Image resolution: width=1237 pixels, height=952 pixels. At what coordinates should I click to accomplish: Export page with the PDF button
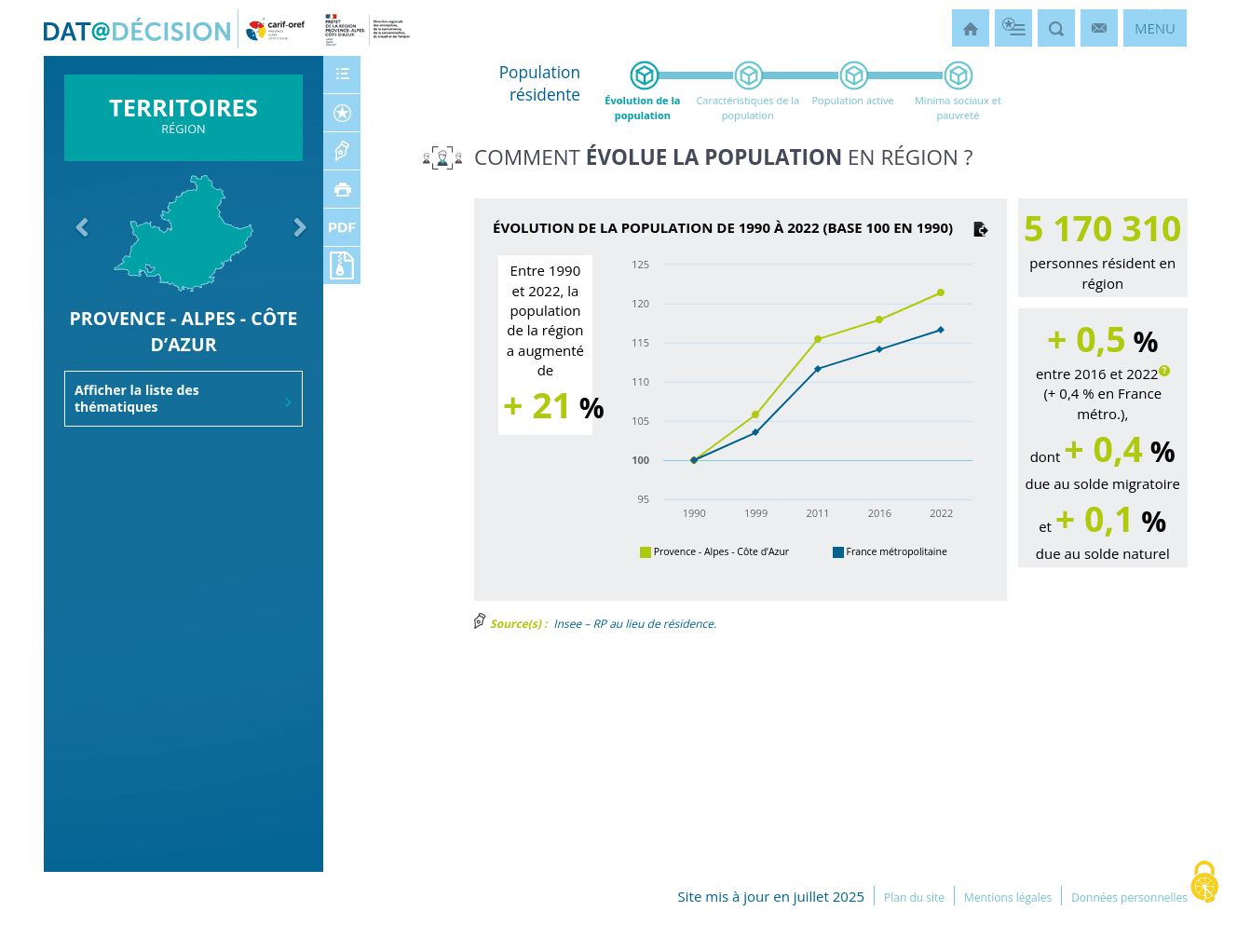342,227
